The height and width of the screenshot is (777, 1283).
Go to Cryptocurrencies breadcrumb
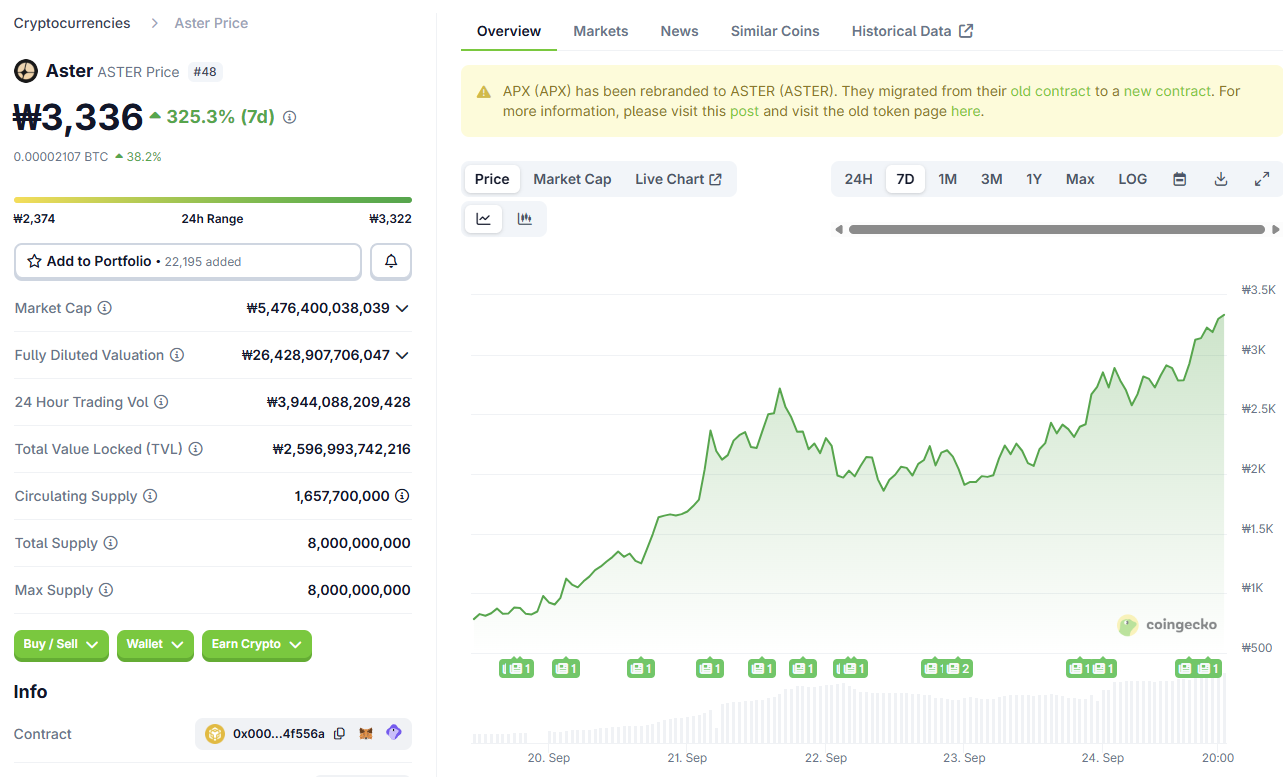pyautogui.click(x=72, y=23)
